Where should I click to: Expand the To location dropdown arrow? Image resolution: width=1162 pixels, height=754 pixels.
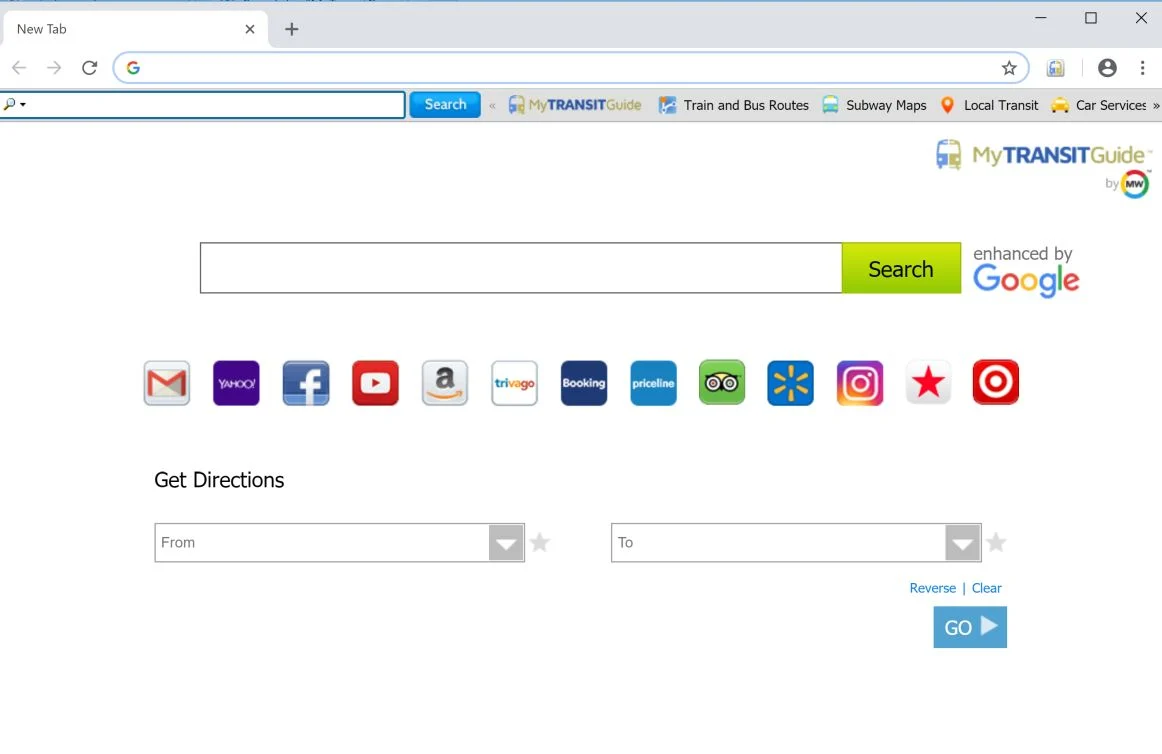click(x=963, y=543)
